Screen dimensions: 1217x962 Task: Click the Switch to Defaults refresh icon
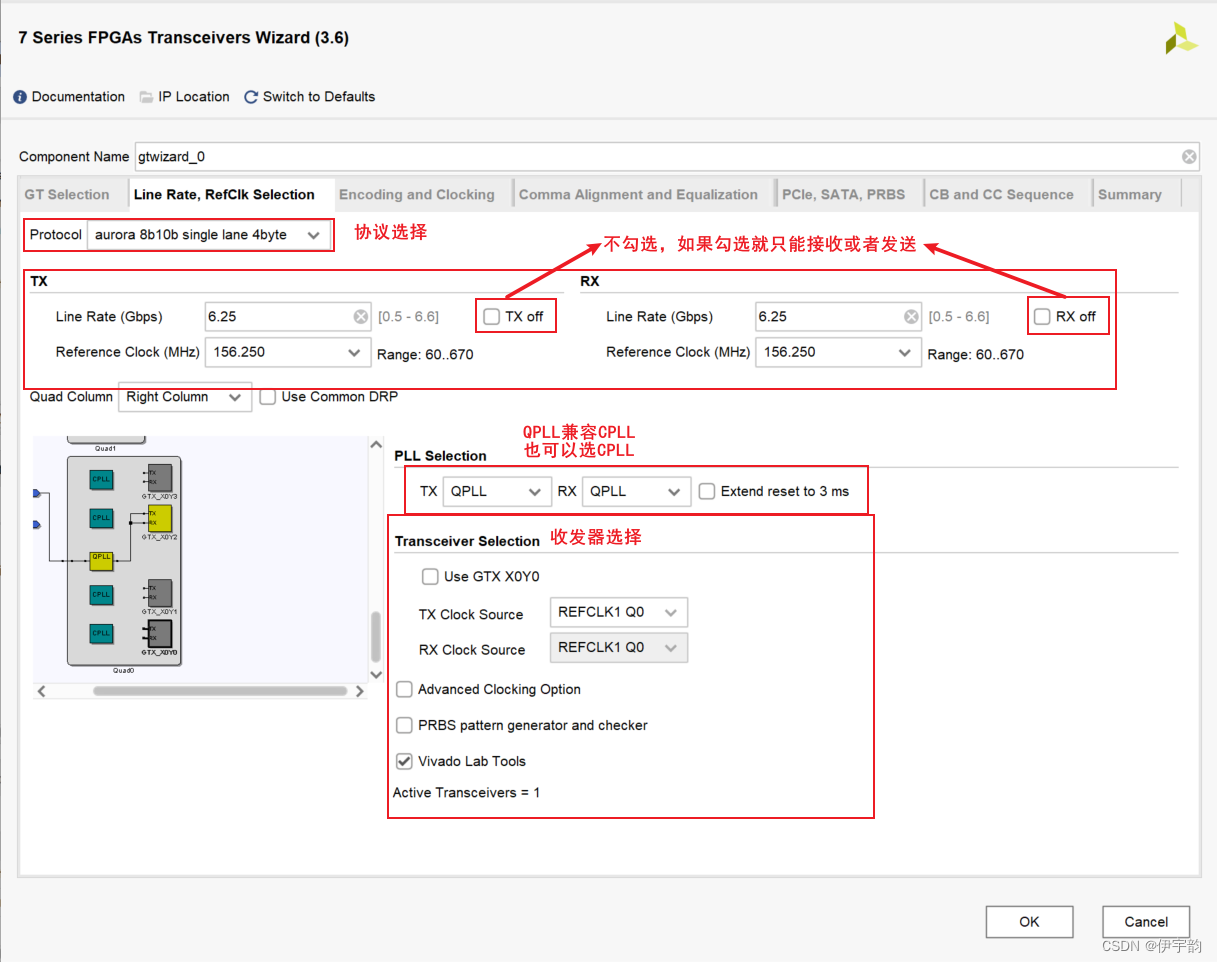(251, 97)
